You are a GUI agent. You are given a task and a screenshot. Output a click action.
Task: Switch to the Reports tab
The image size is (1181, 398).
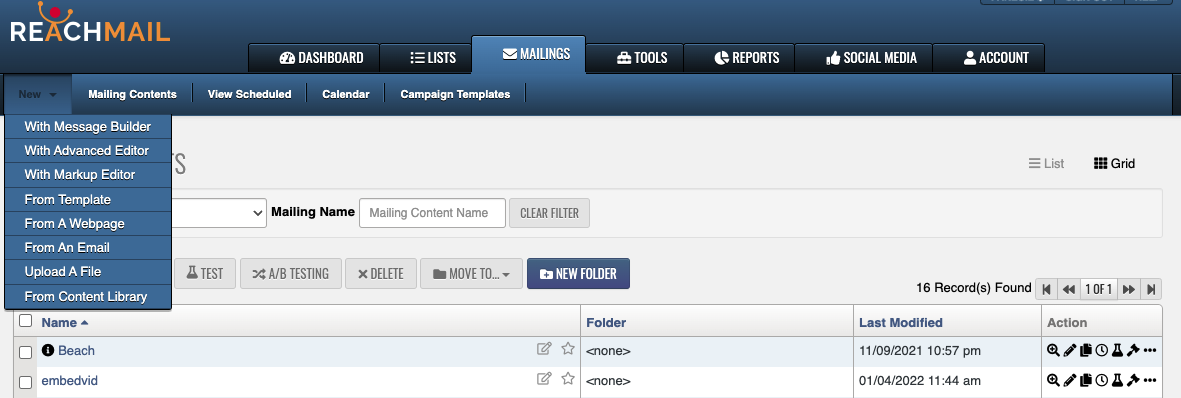[746, 57]
